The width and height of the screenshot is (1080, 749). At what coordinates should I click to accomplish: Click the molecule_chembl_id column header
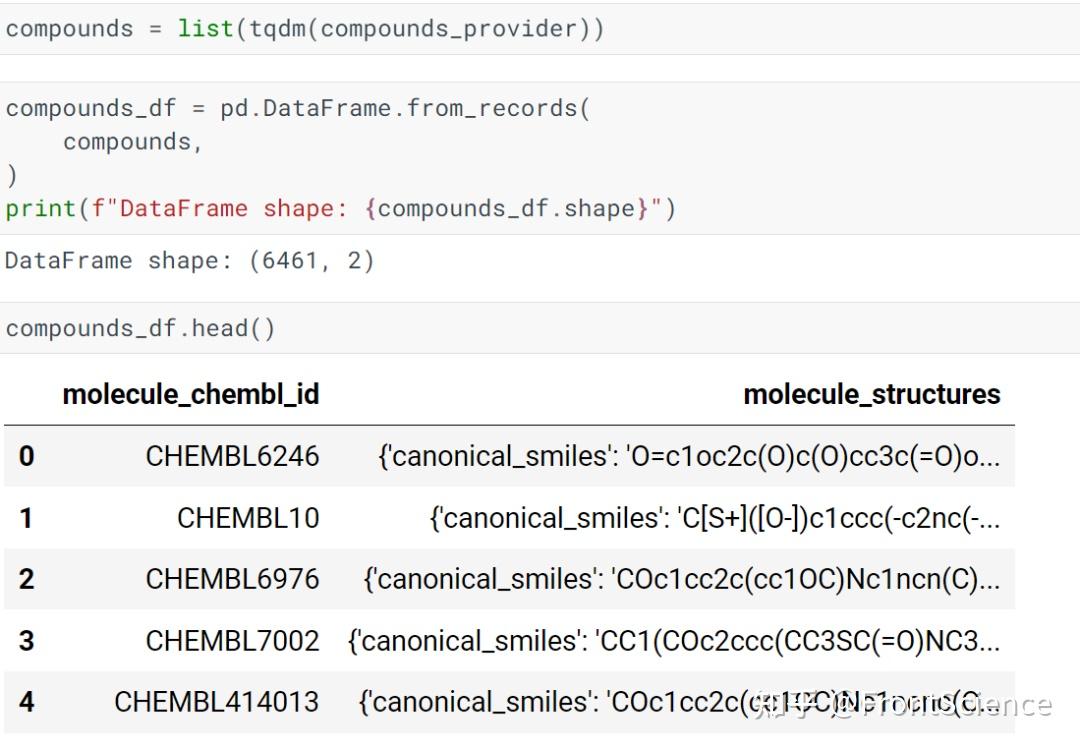190,394
